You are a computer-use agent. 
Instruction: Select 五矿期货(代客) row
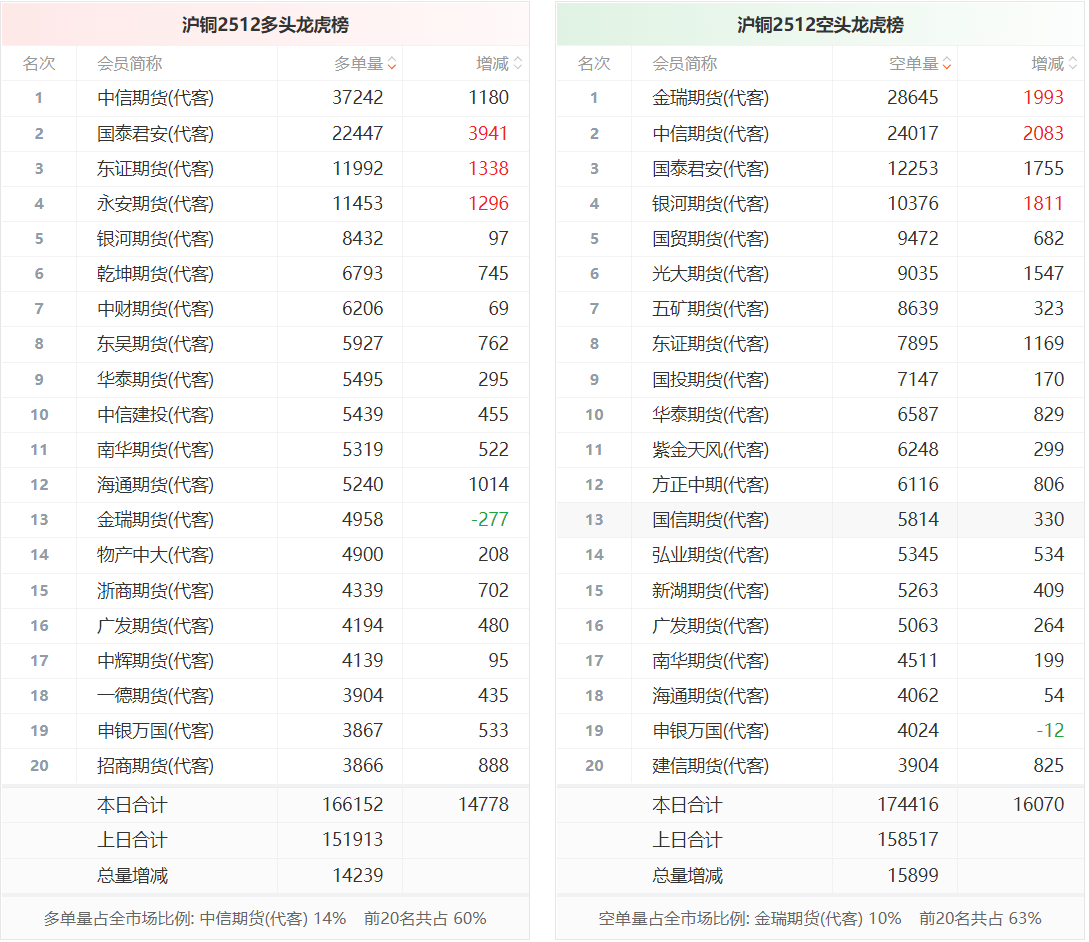point(820,308)
